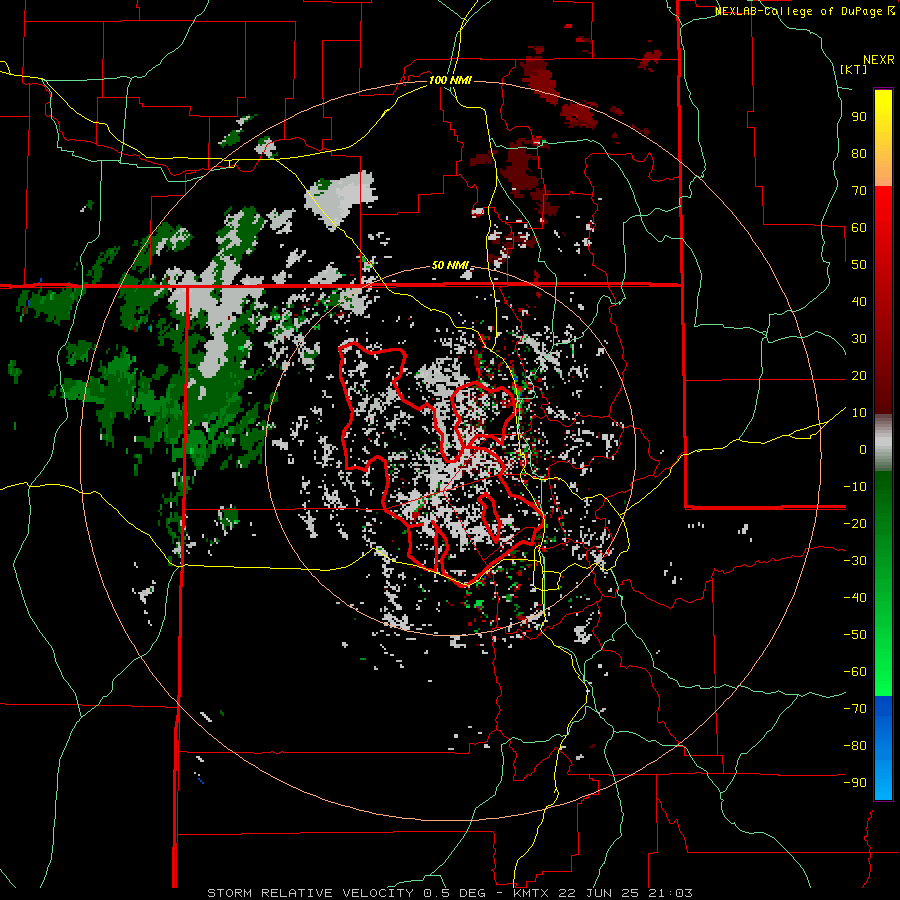Click the "KMTX" station identifier
The height and width of the screenshot is (900, 900).
530,893
